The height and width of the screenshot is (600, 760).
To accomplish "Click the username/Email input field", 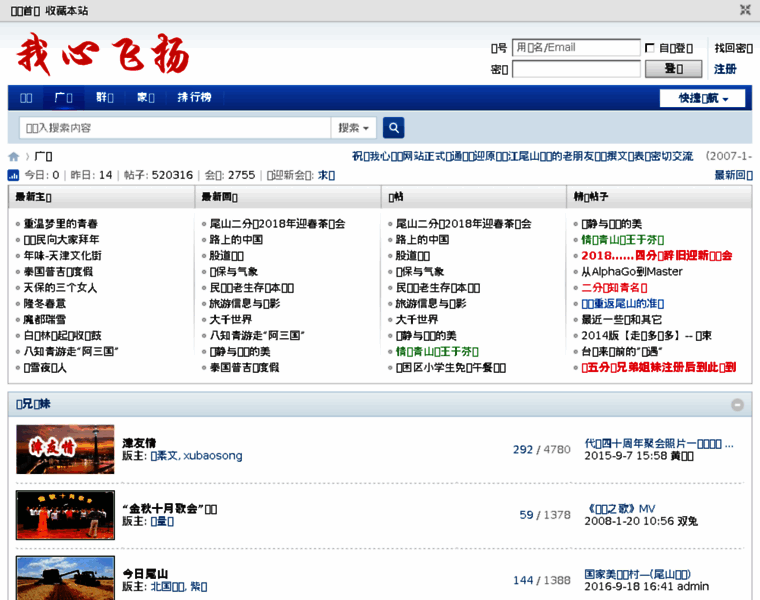I will coord(576,48).
